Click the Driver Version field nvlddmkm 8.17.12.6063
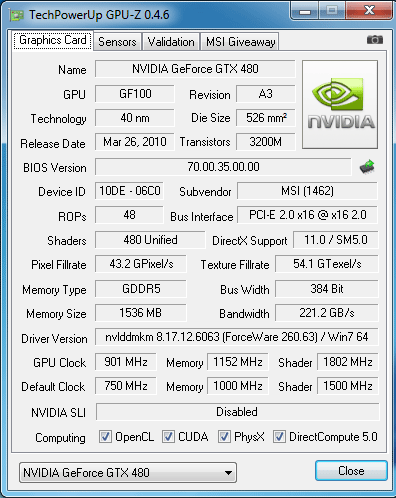Image resolution: width=396 pixels, height=498 pixels. tap(237, 337)
